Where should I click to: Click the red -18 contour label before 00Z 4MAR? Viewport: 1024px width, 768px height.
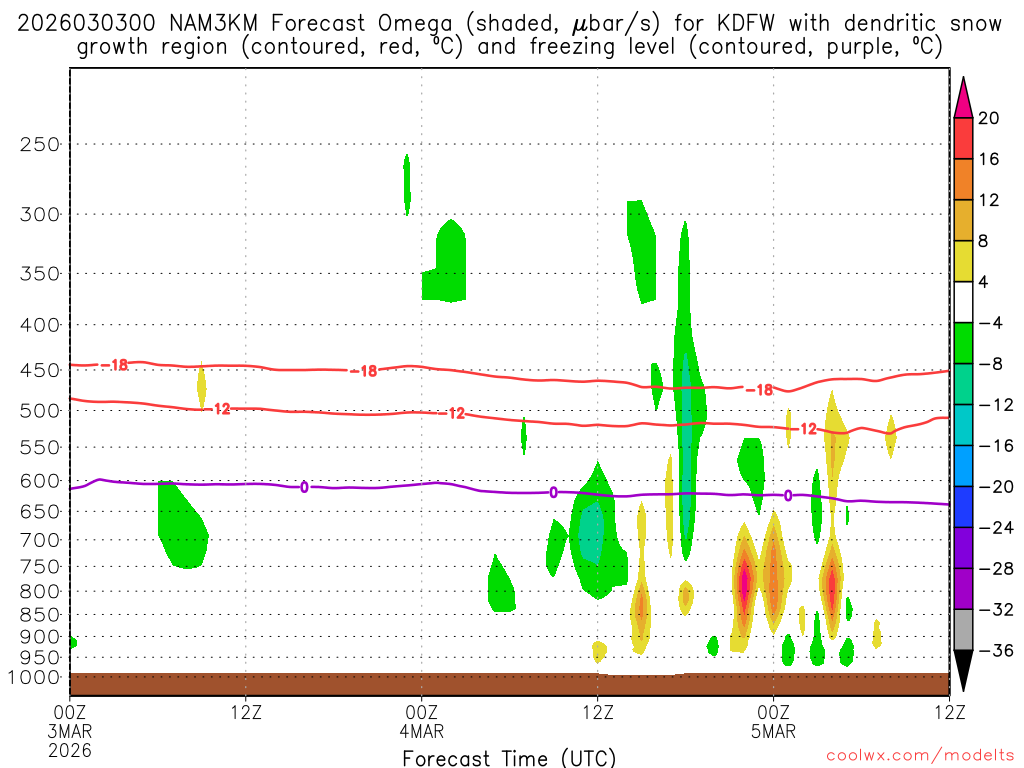(364, 371)
